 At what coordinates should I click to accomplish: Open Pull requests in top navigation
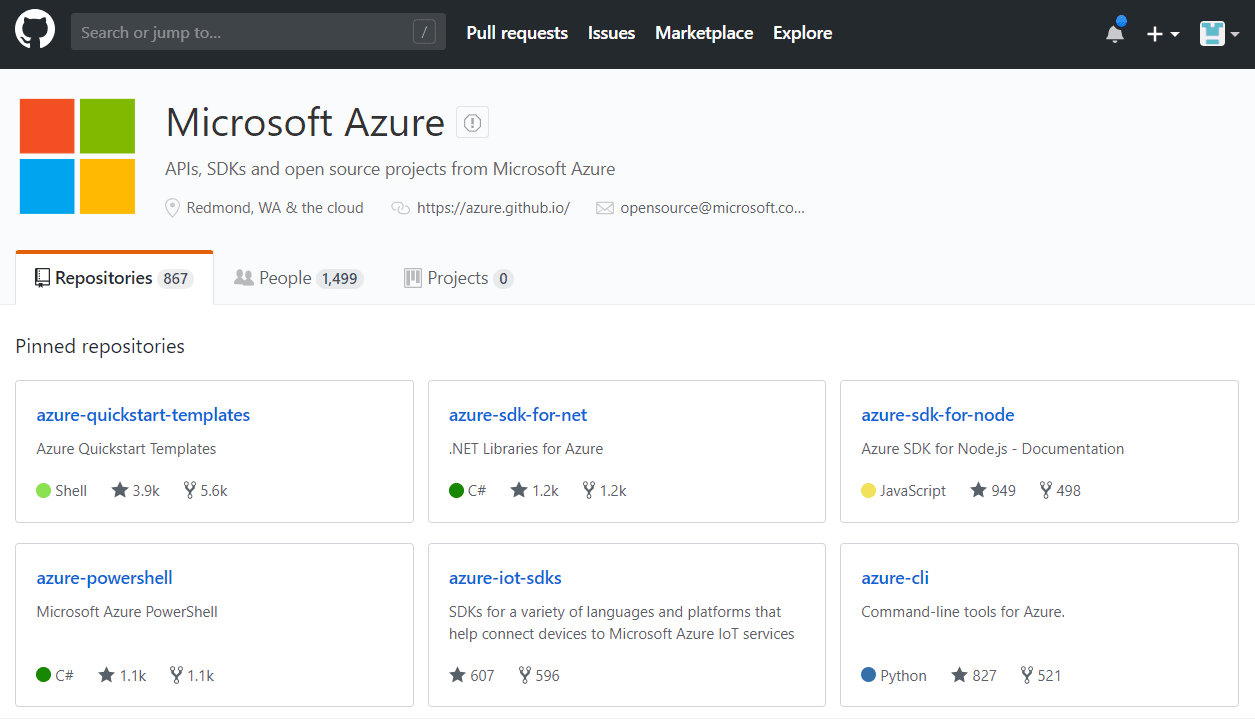click(x=517, y=33)
